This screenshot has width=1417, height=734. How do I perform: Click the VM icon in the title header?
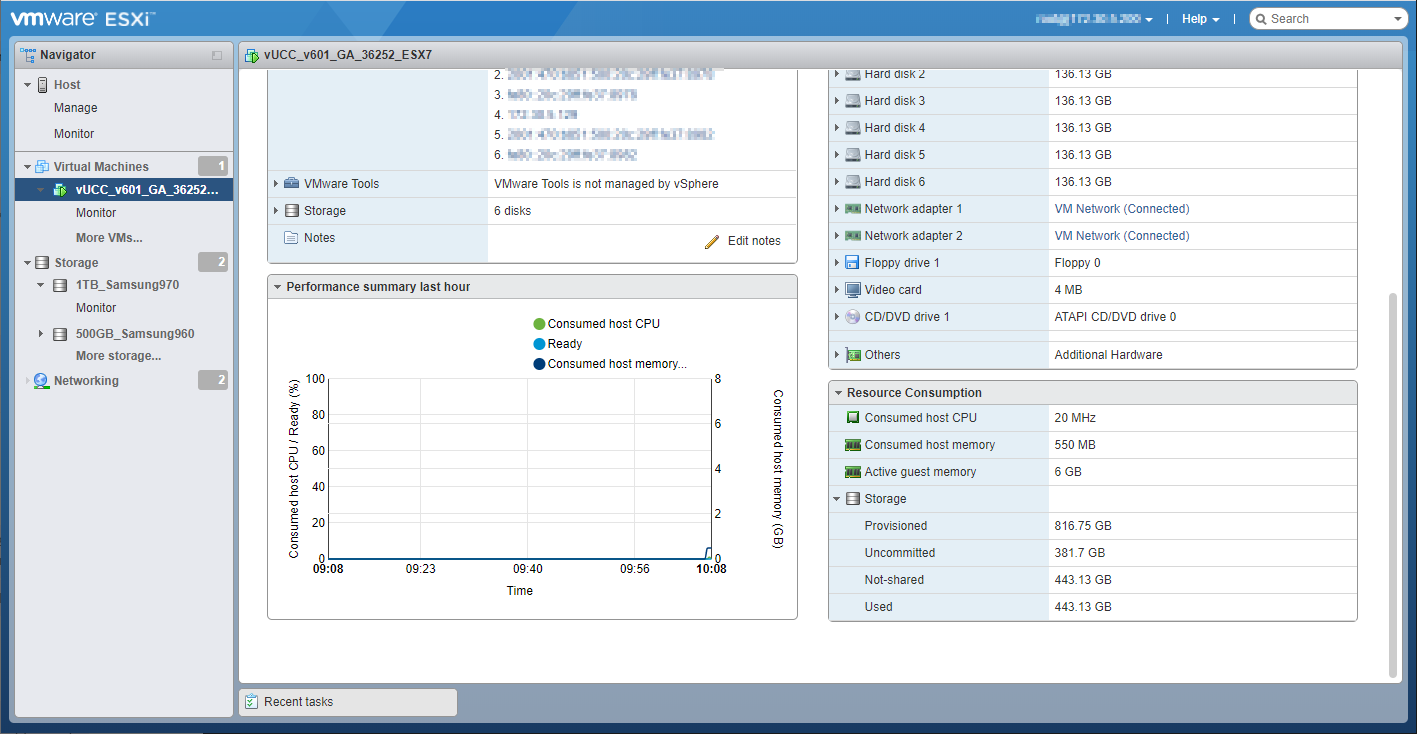point(251,56)
